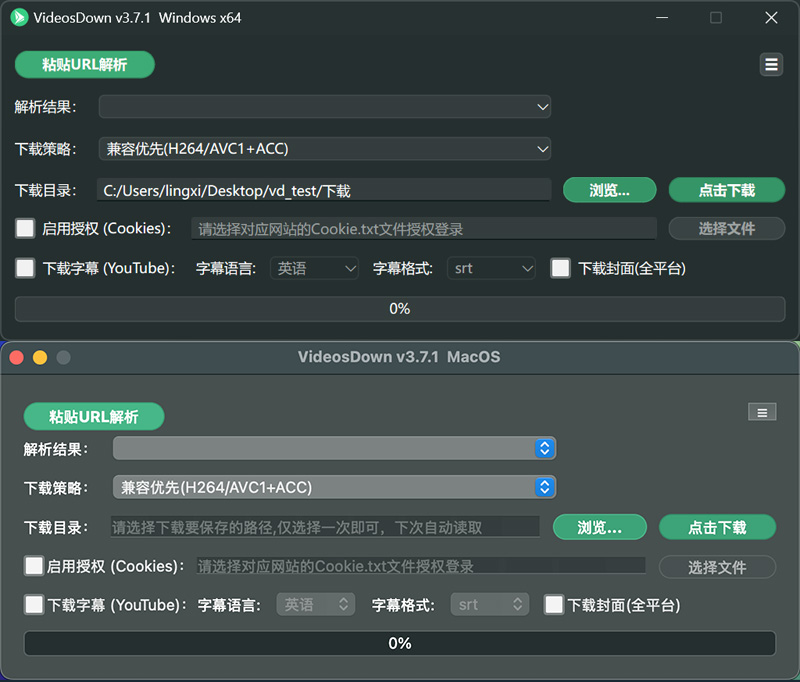Image resolution: width=800 pixels, height=682 pixels.
Task: Click the VideosDown app logo in Windows title bar
Action: click(19, 18)
